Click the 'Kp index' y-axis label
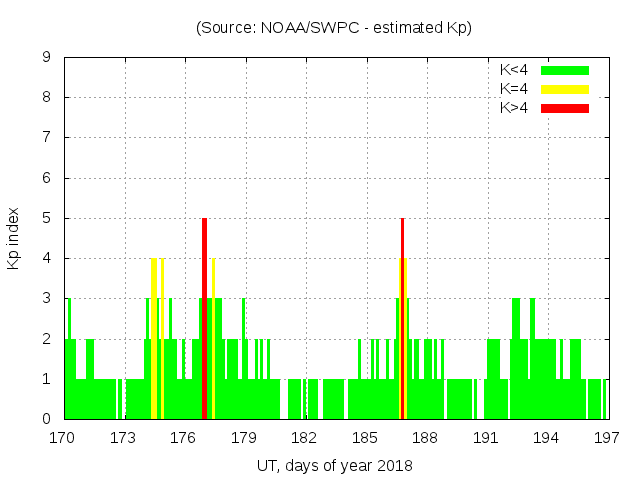 (14, 239)
